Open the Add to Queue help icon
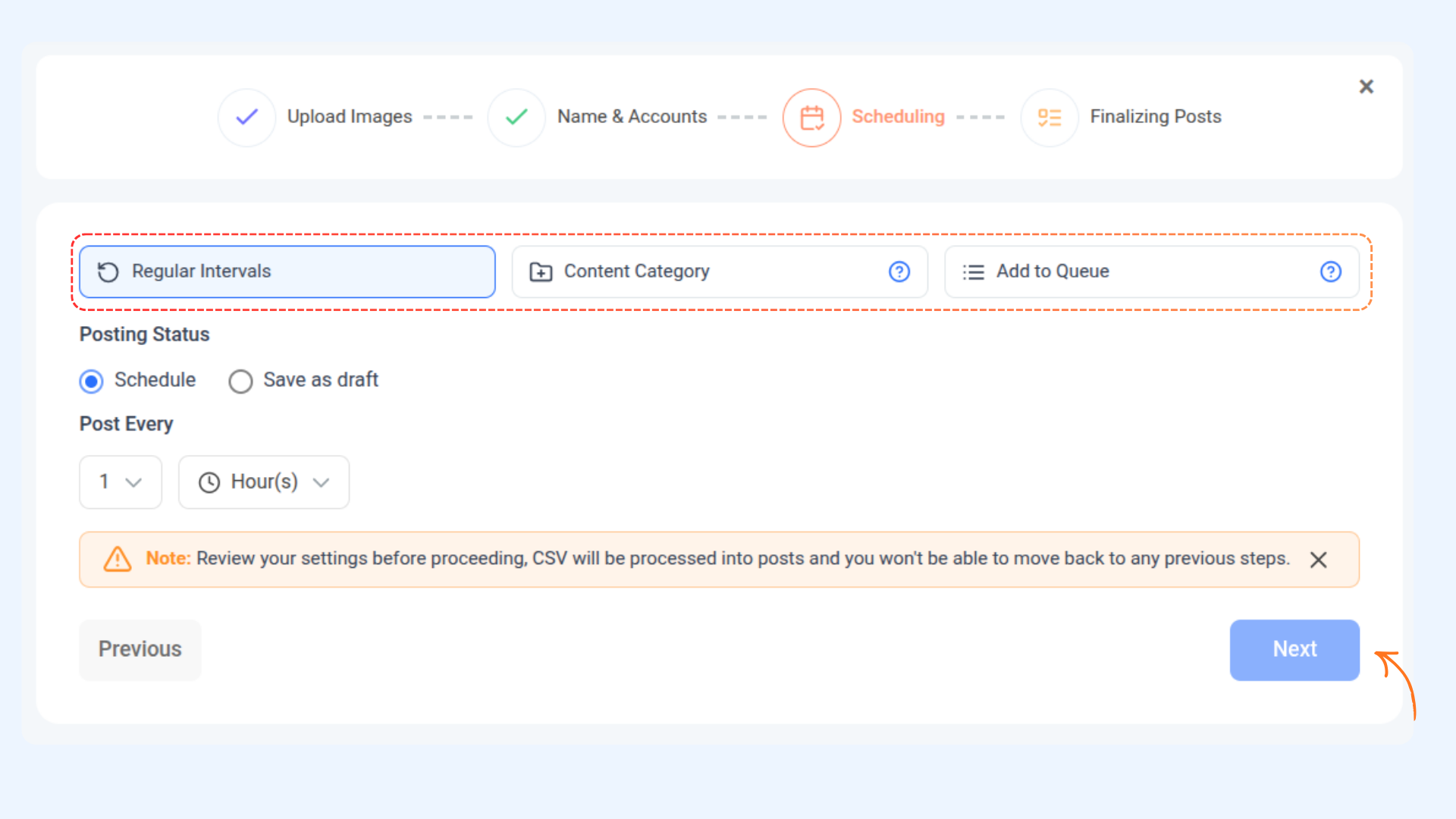 point(1330,271)
